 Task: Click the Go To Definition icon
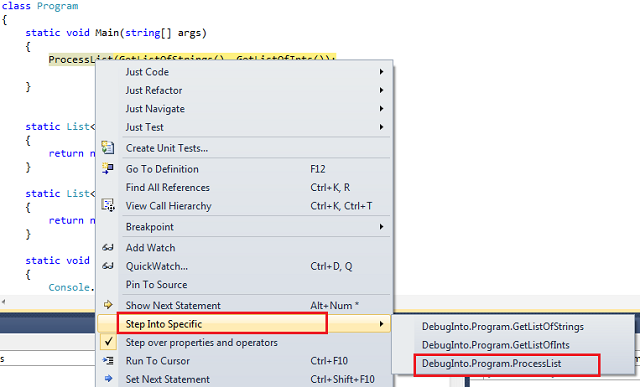pyautogui.click(x=108, y=169)
